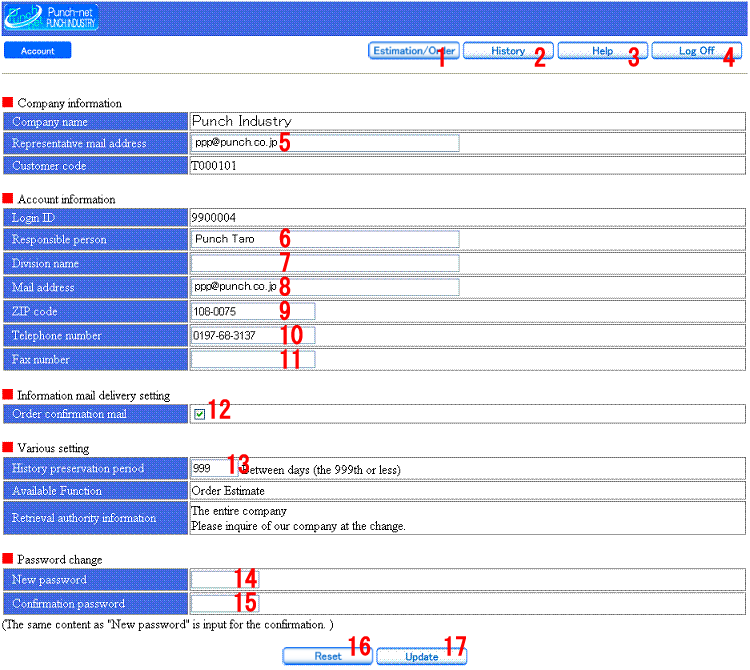Viewport: 750px width, 670px height.
Task: Open the History page
Action: pos(508,51)
